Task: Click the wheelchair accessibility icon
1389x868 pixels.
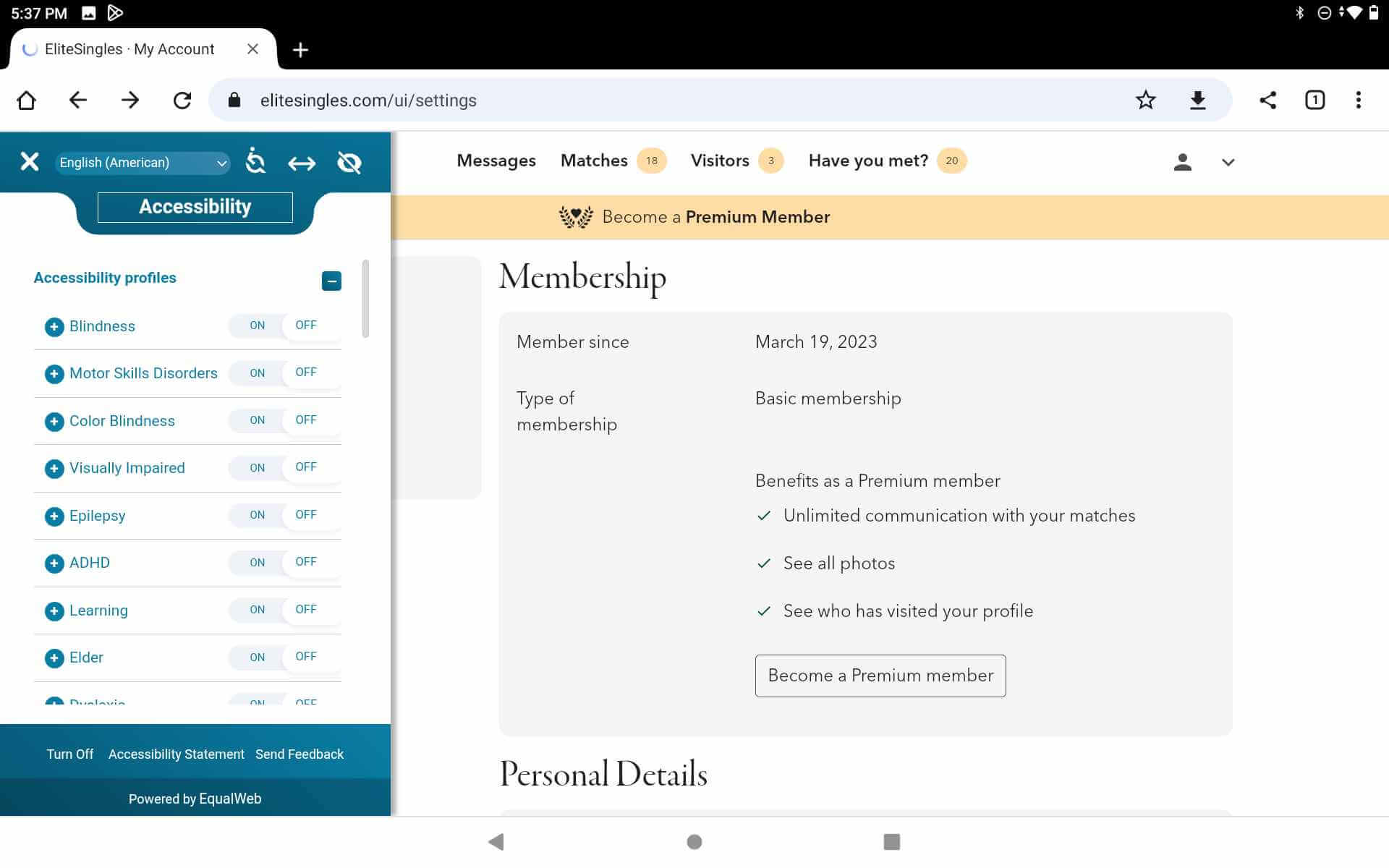Action: (x=255, y=161)
